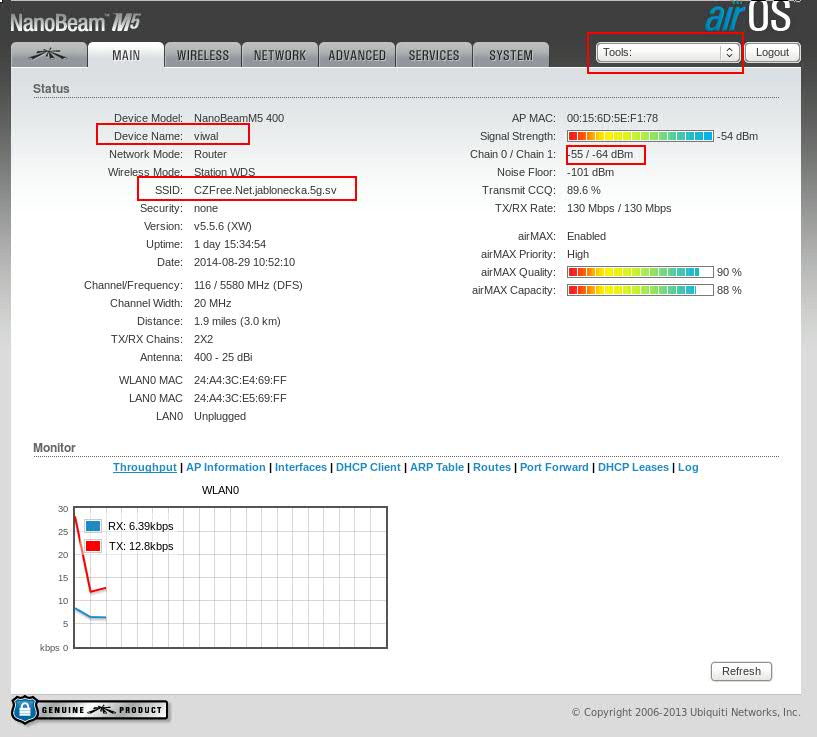Select the version 'v5.5.6 (XW)'

point(222,226)
